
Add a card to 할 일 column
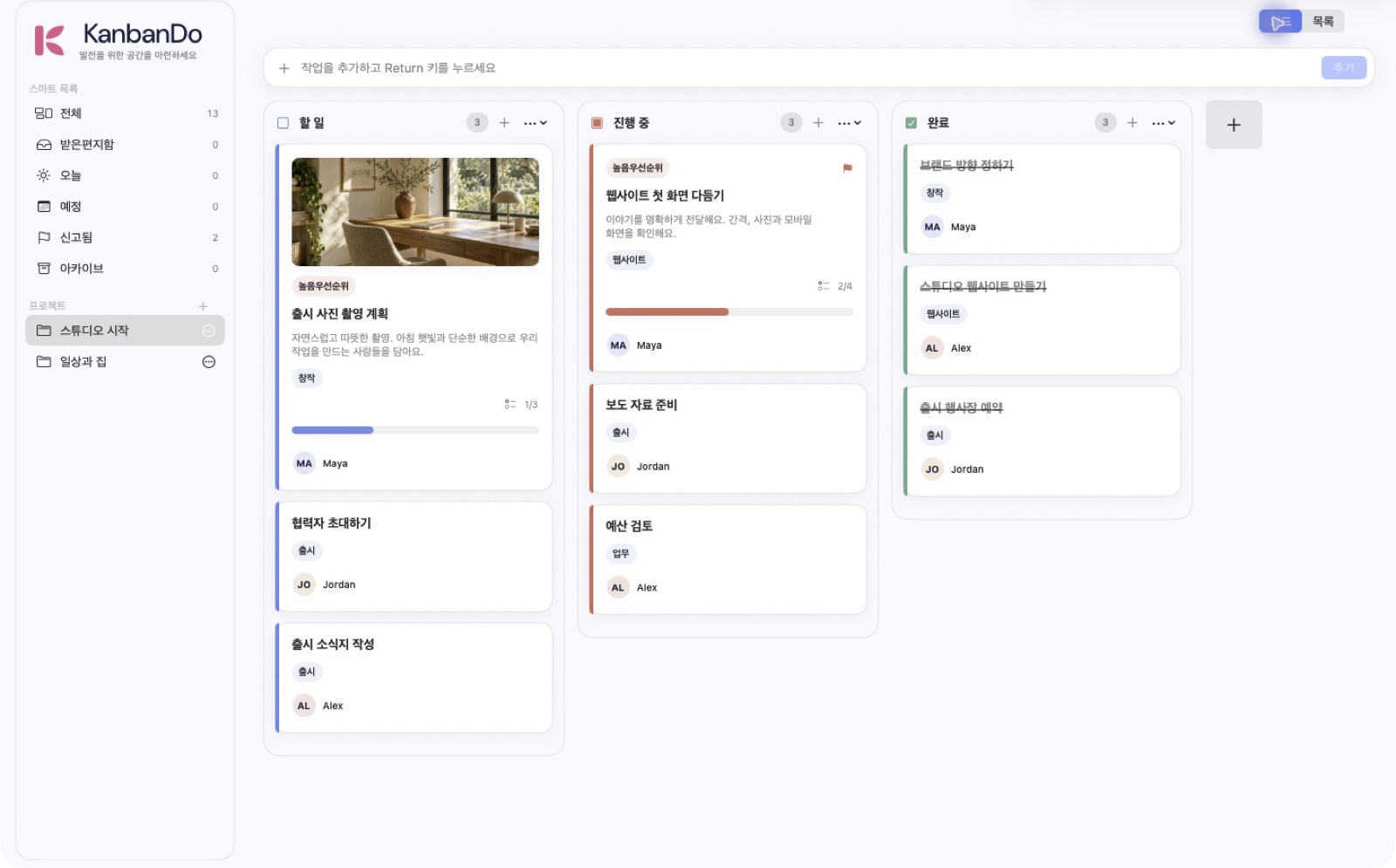coord(504,123)
